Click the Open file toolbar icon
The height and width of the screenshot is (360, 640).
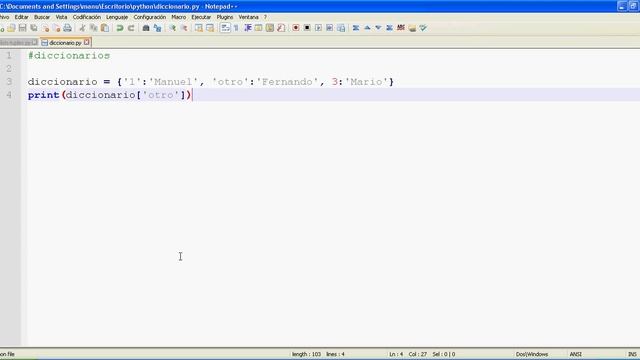coord(11,28)
